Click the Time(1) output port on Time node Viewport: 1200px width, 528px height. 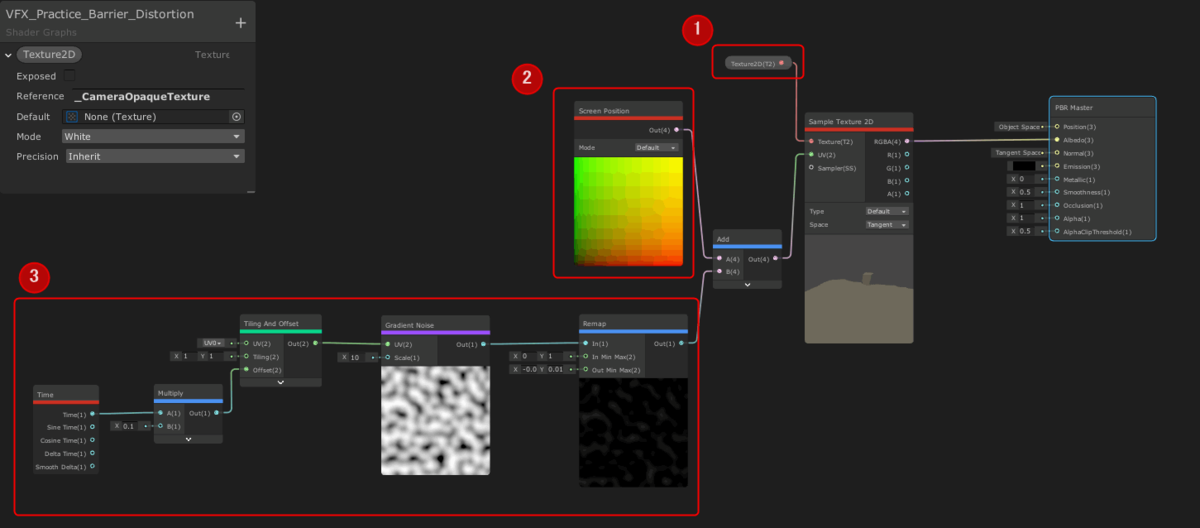93,413
